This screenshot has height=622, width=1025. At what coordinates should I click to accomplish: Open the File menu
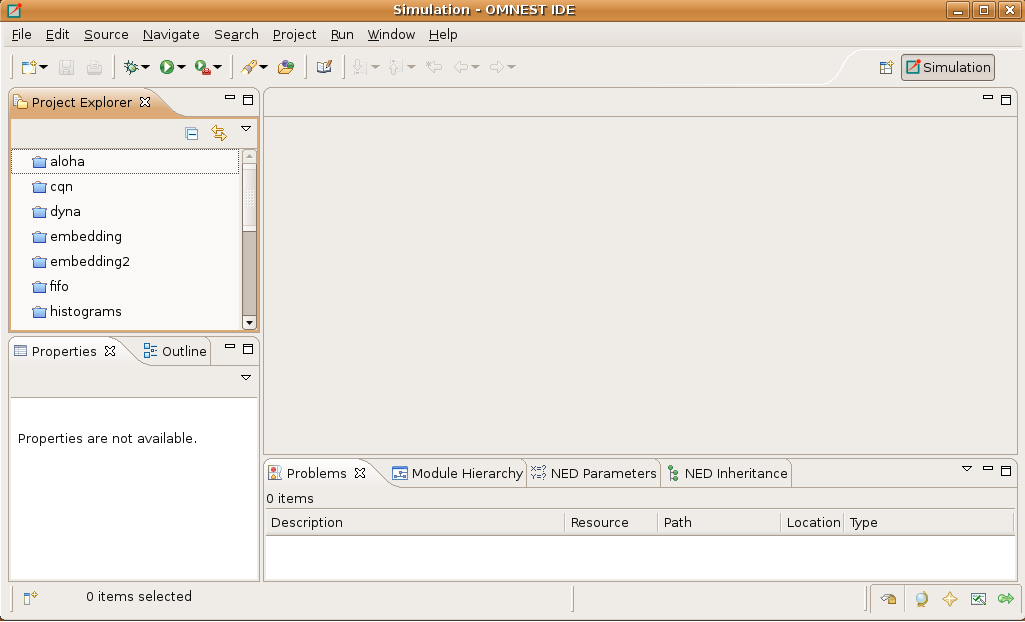(x=22, y=35)
